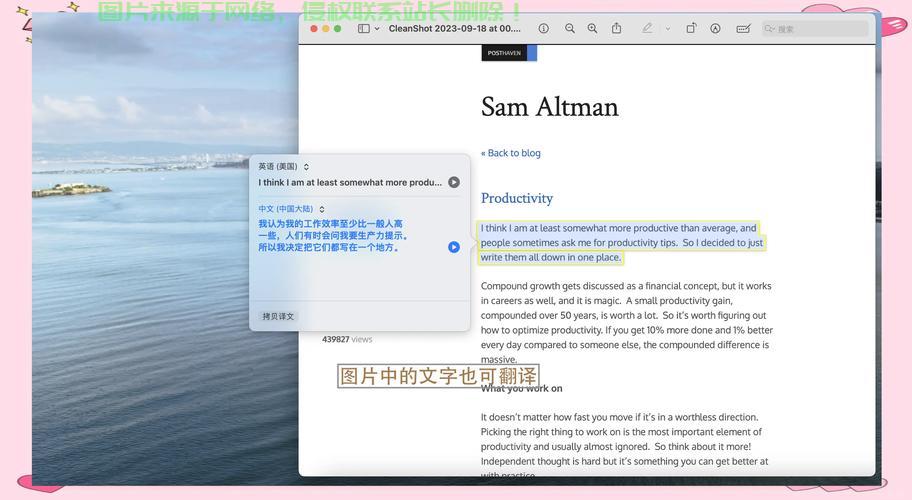The image size is (912, 500).
Task: Copy the translation with 拷贝译文
Action: 278,316
